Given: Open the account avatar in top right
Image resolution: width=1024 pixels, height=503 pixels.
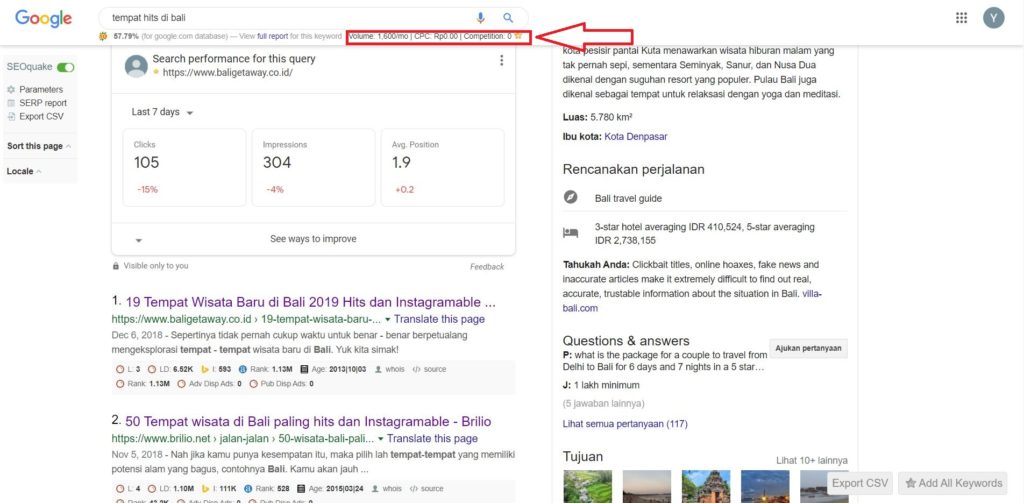Looking at the screenshot, I should point(993,18).
